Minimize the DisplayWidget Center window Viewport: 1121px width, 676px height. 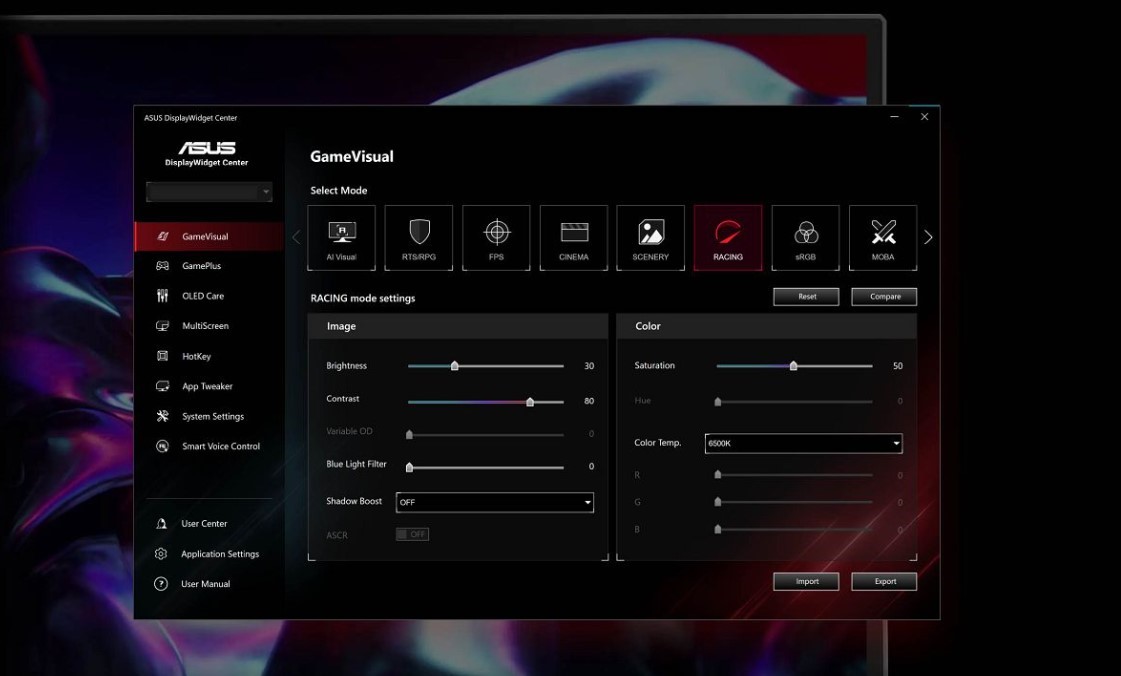894,116
